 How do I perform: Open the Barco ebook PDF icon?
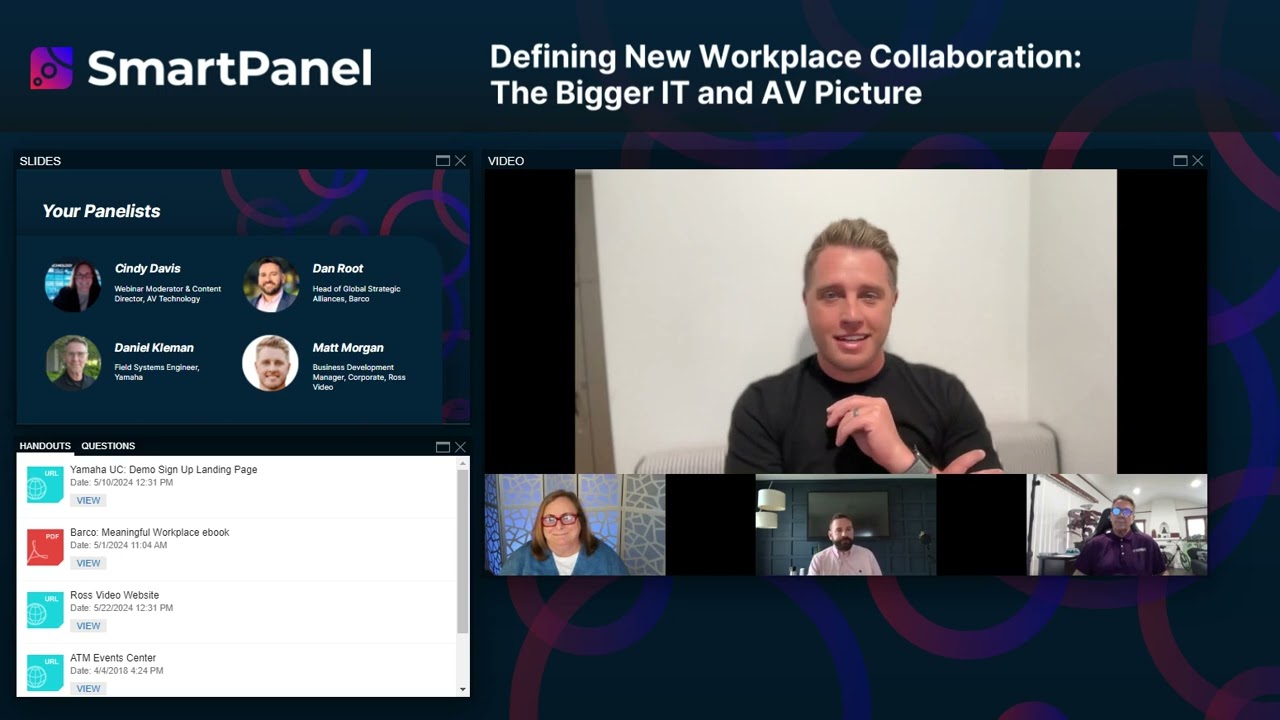(45, 548)
